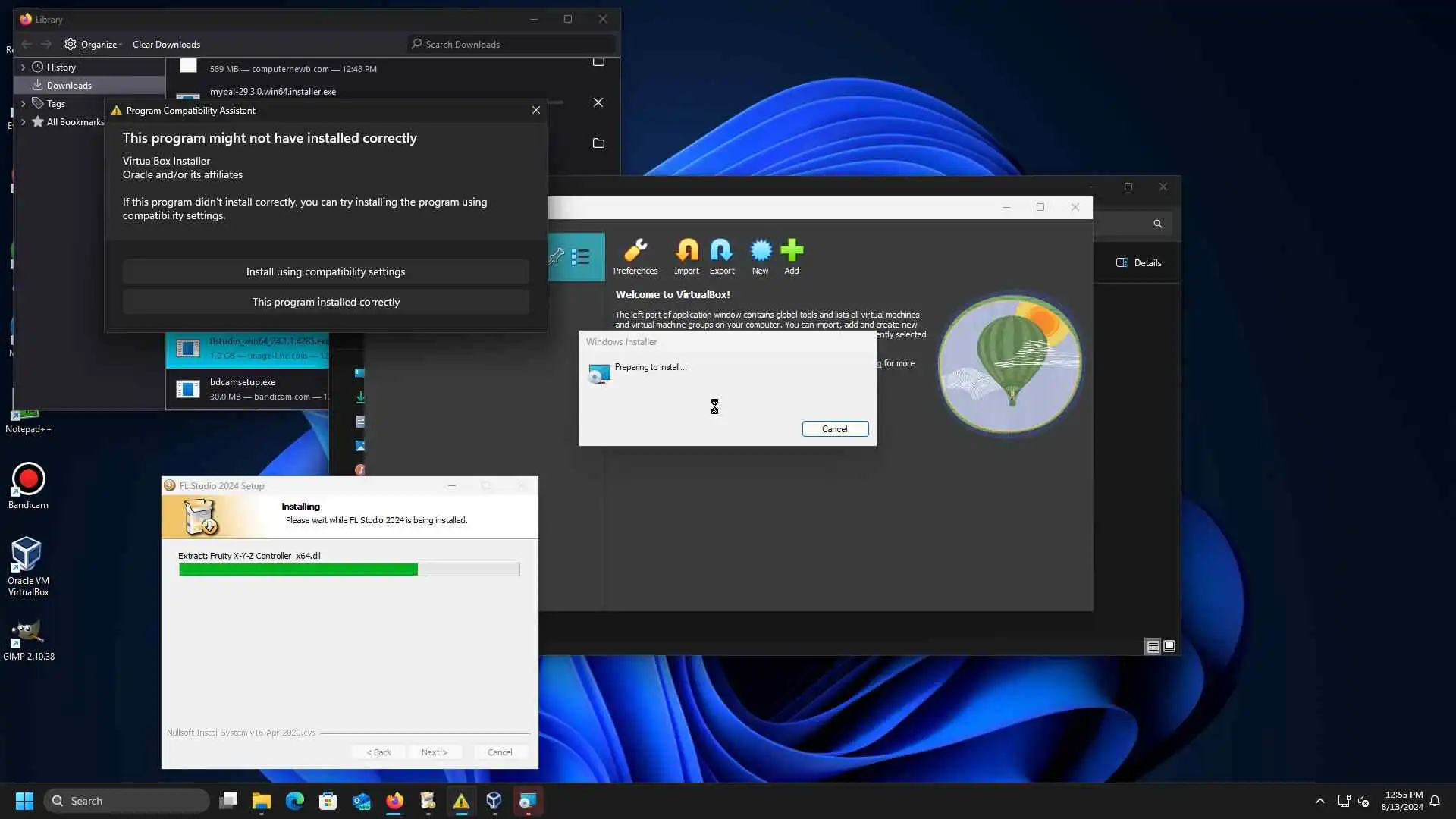Toggle the Details view button

[x=1138, y=263]
